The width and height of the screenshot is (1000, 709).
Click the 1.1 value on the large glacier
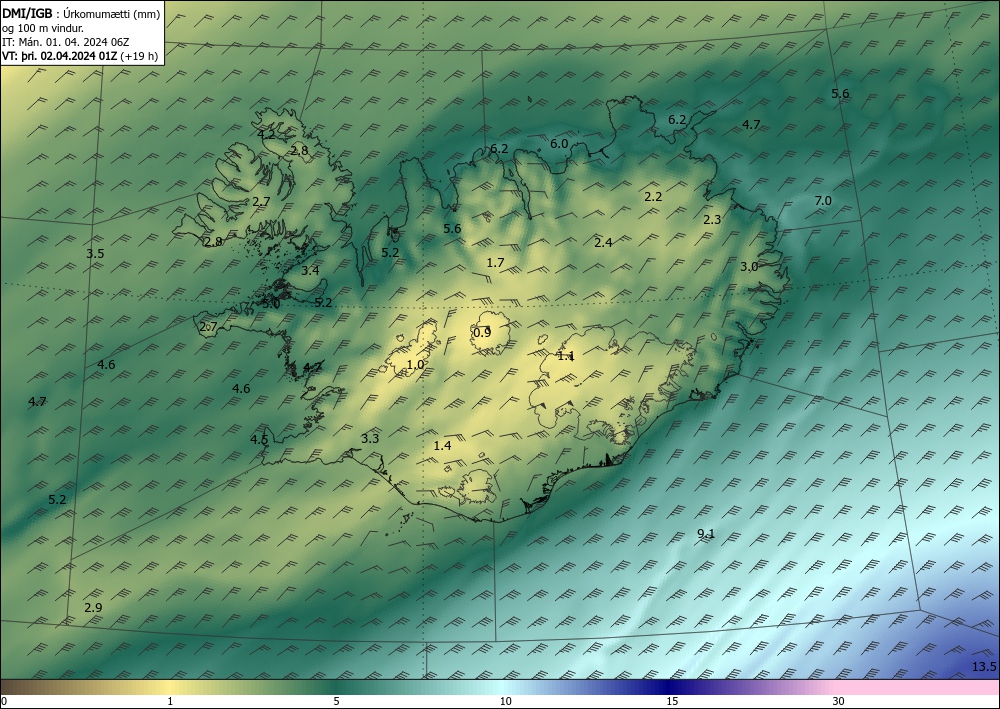click(566, 356)
